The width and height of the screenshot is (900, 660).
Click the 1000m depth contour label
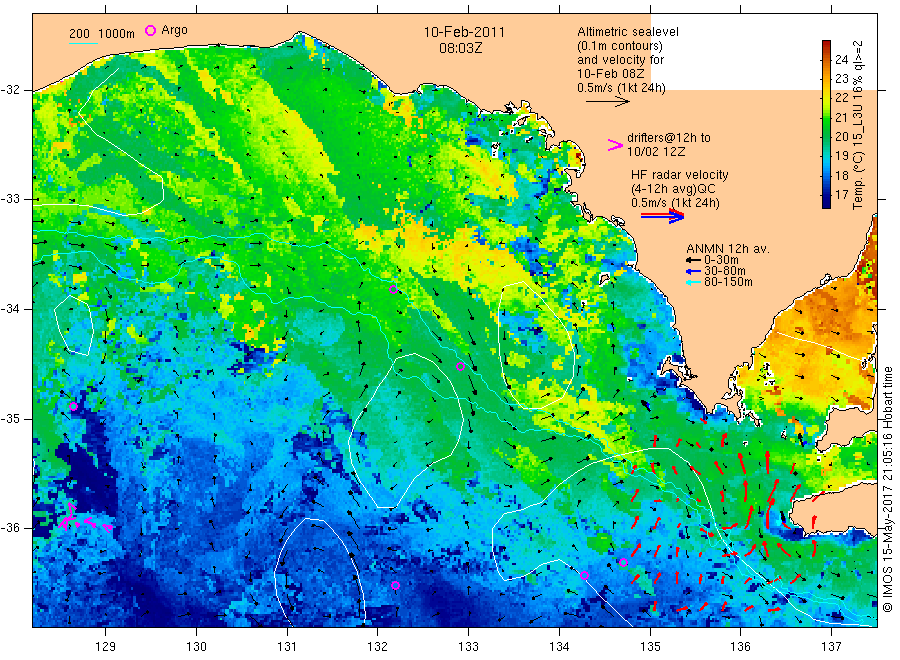coord(117,34)
